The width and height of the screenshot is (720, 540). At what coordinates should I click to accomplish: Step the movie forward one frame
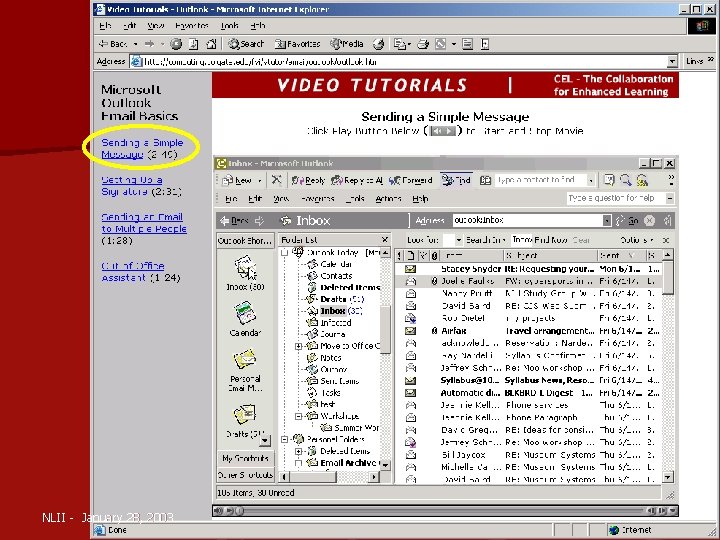point(662,511)
